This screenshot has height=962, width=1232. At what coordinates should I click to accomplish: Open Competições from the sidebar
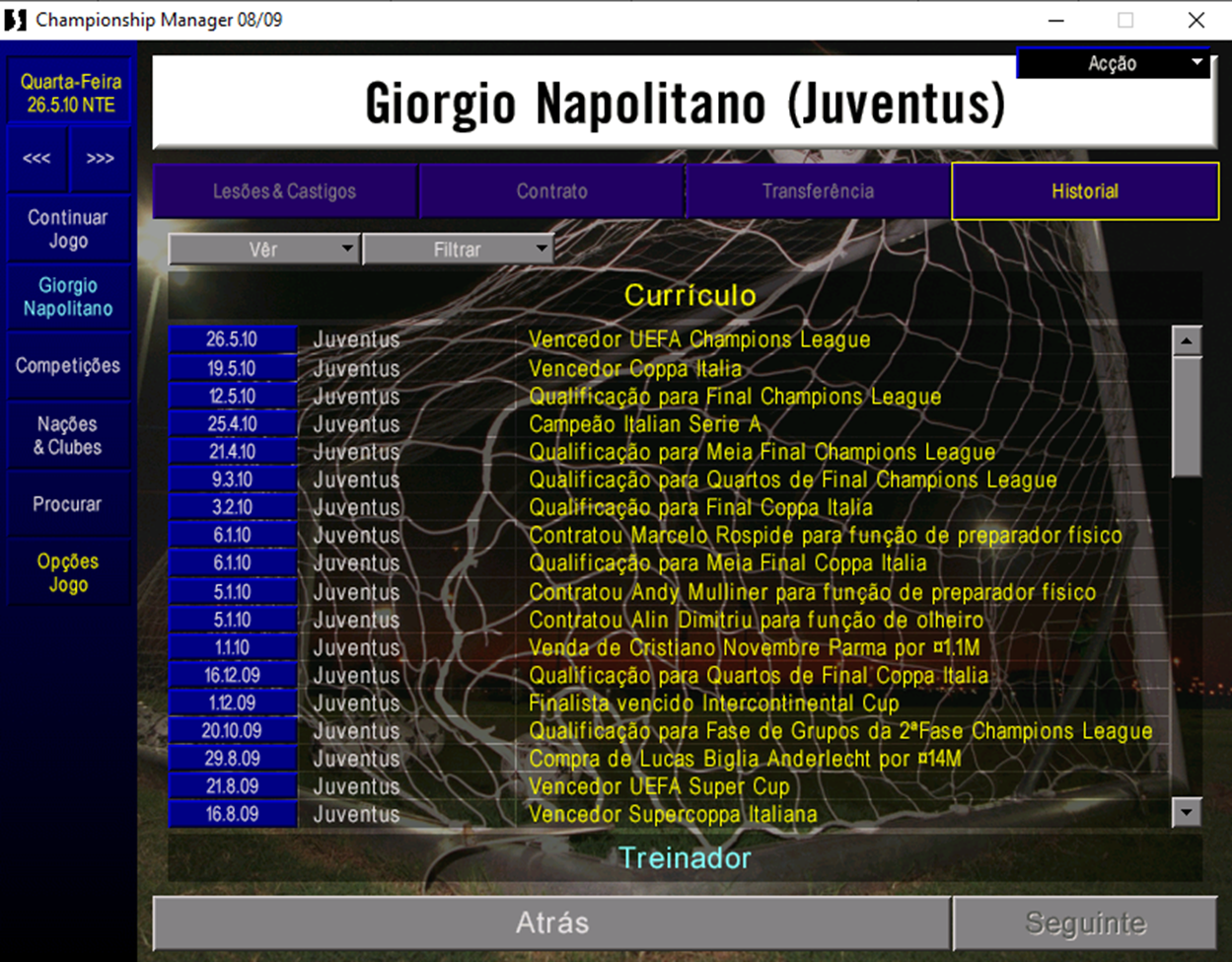[x=68, y=366]
